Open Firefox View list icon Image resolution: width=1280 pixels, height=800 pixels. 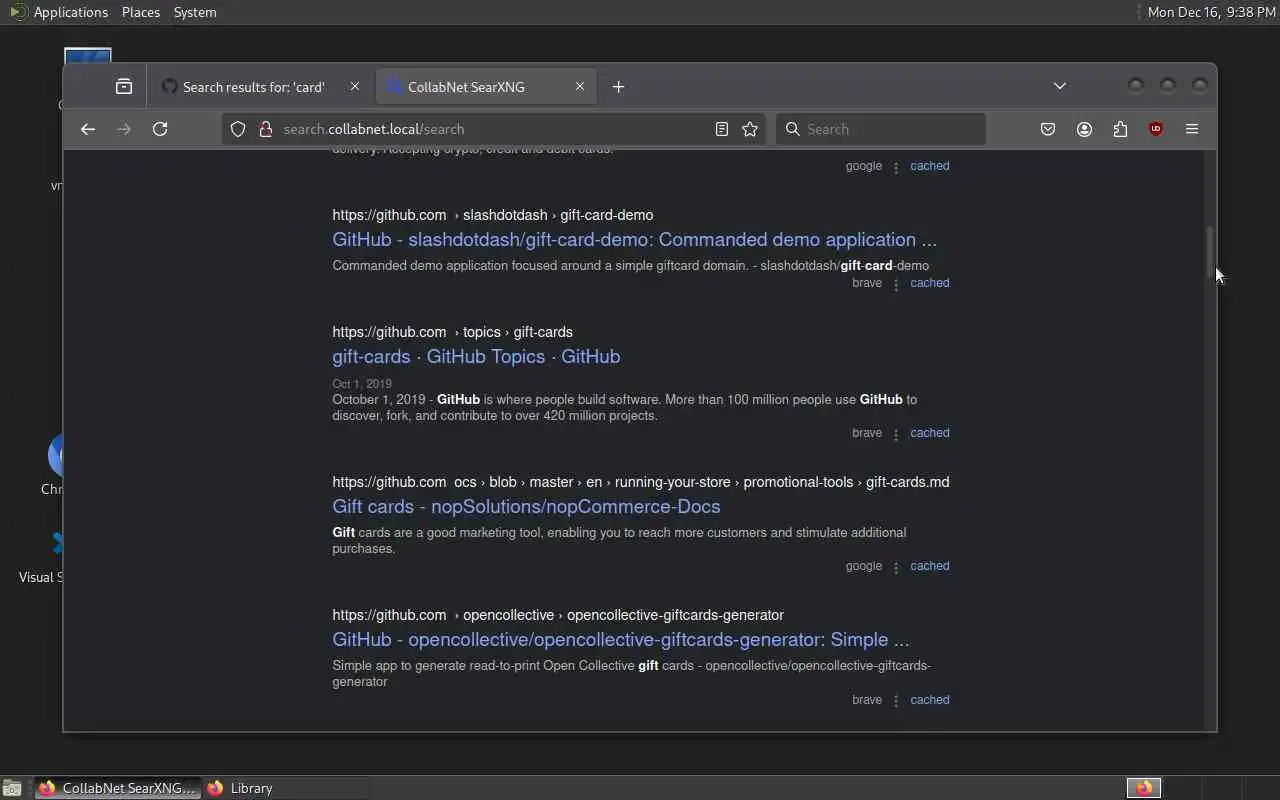pyautogui.click(x=124, y=87)
